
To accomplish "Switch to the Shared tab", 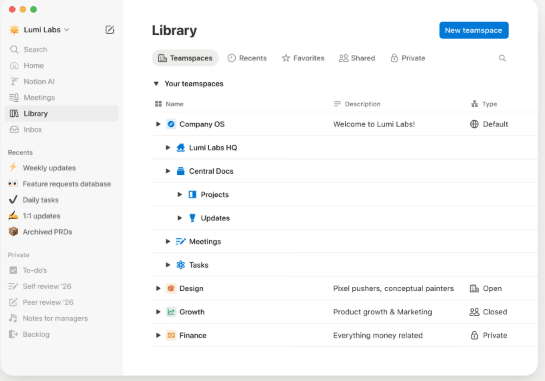I will (x=357, y=58).
